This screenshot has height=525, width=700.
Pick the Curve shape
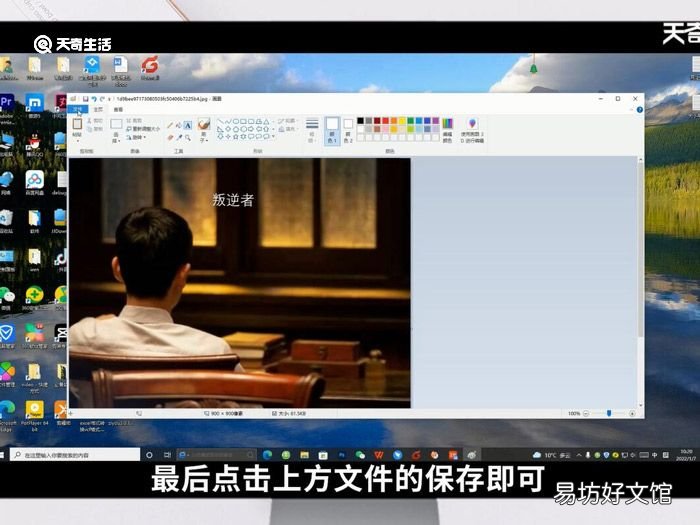(228, 121)
